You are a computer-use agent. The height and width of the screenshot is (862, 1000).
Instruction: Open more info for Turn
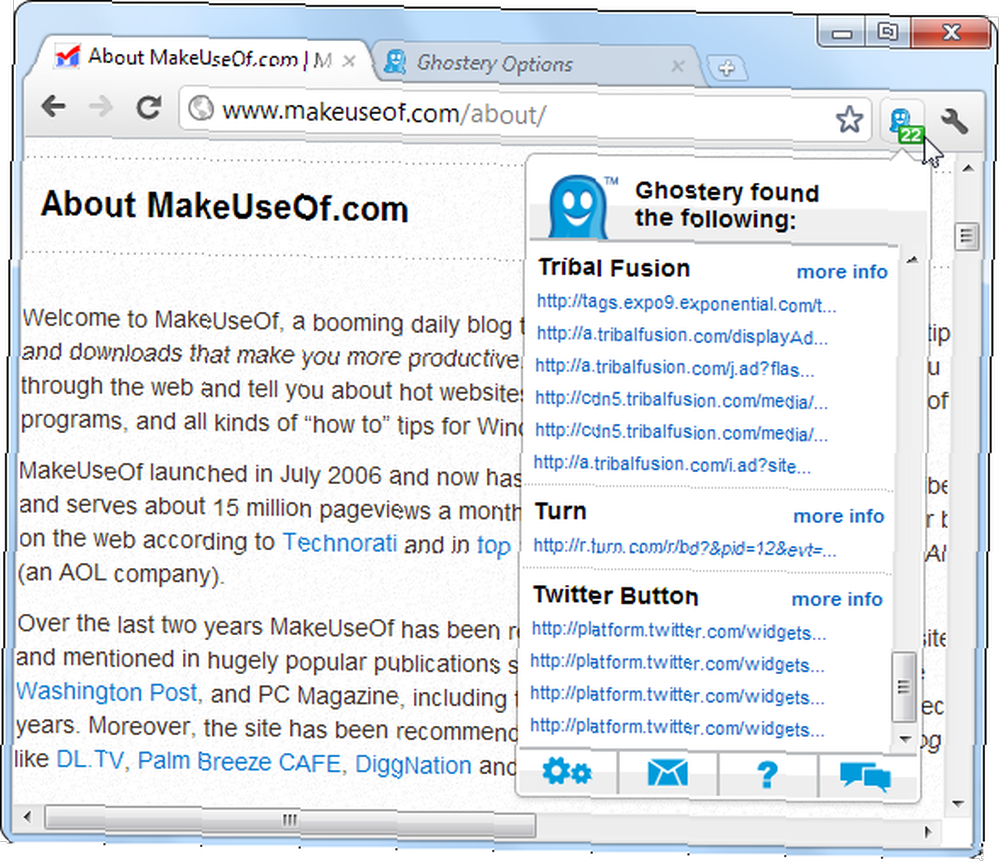[x=839, y=516]
